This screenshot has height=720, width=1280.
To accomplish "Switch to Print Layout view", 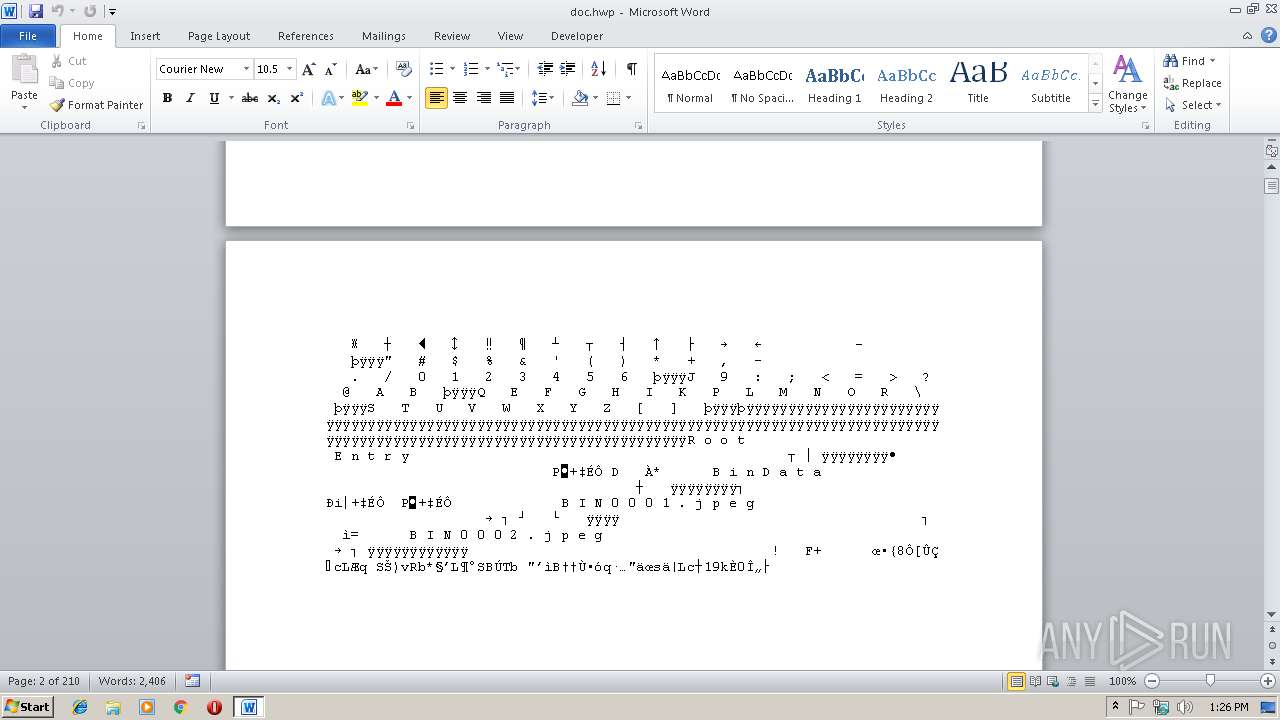I will [1016, 681].
